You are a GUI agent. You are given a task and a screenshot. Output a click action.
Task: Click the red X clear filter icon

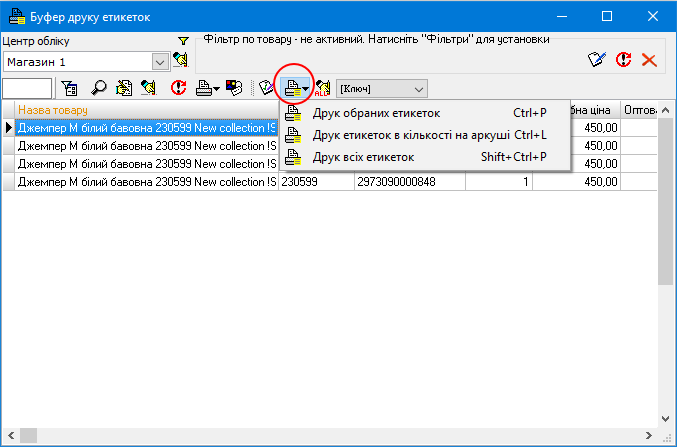pos(648,60)
